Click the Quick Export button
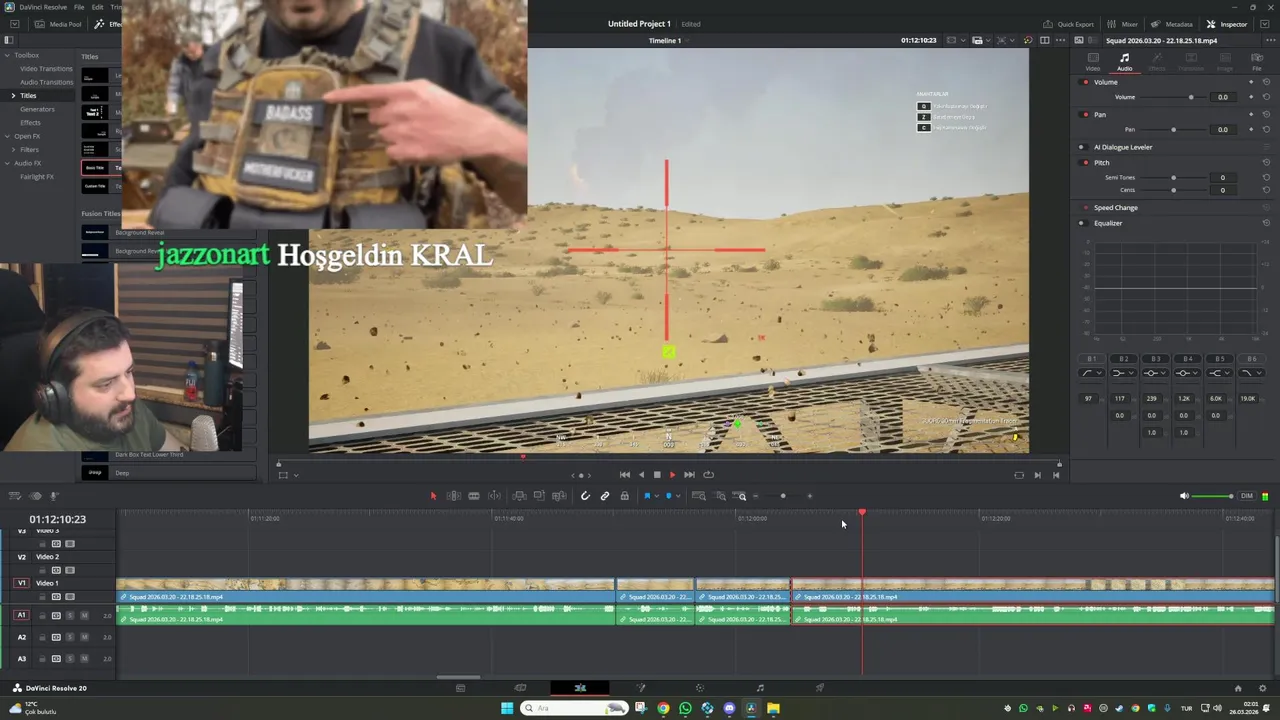Image resolution: width=1280 pixels, height=720 pixels. [1068, 24]
